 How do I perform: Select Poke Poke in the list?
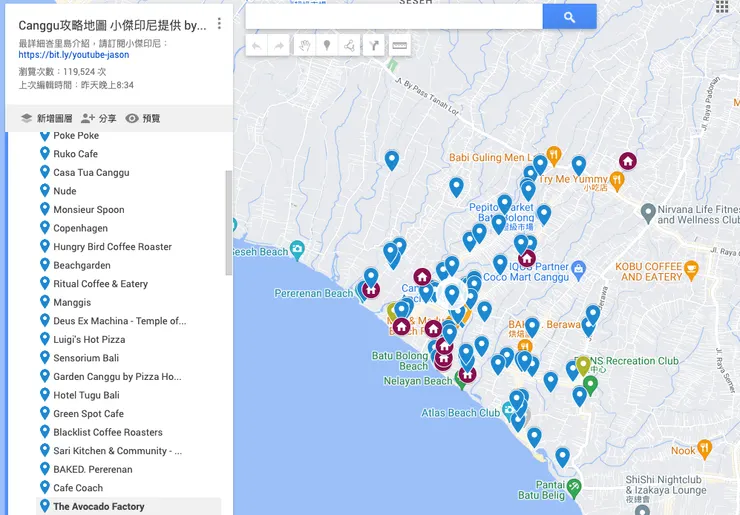click(76, 135)
